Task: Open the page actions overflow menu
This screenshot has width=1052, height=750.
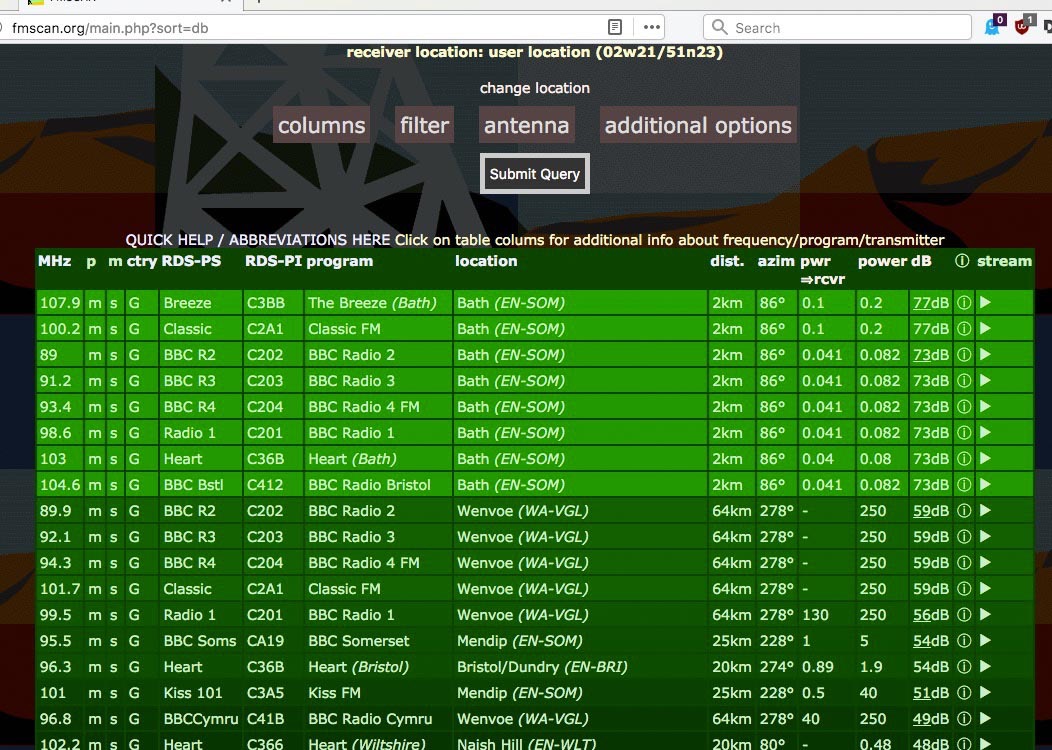Action: (651, 27)
